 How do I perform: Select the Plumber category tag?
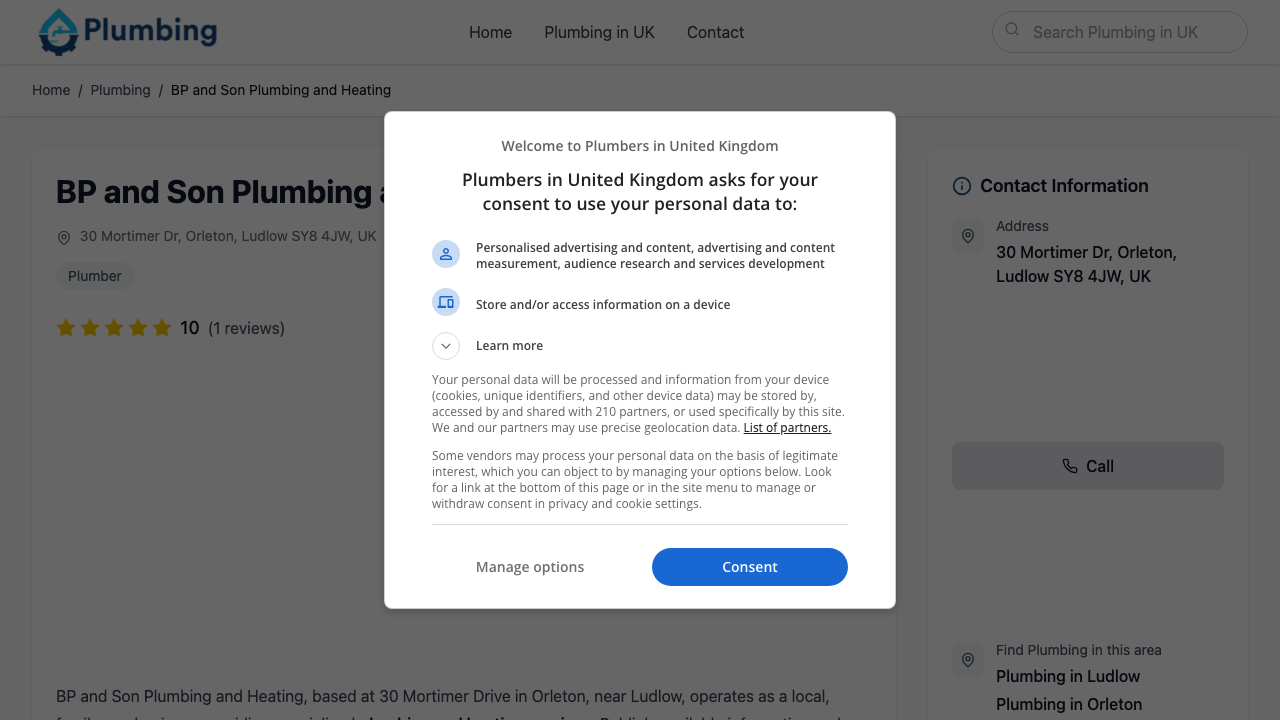(95, 276)
